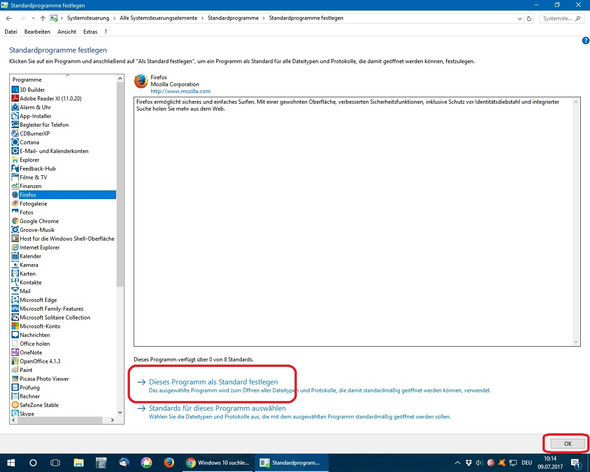Open recent locations dropdown arrow

pyautogui.click(x=33, y=18)
